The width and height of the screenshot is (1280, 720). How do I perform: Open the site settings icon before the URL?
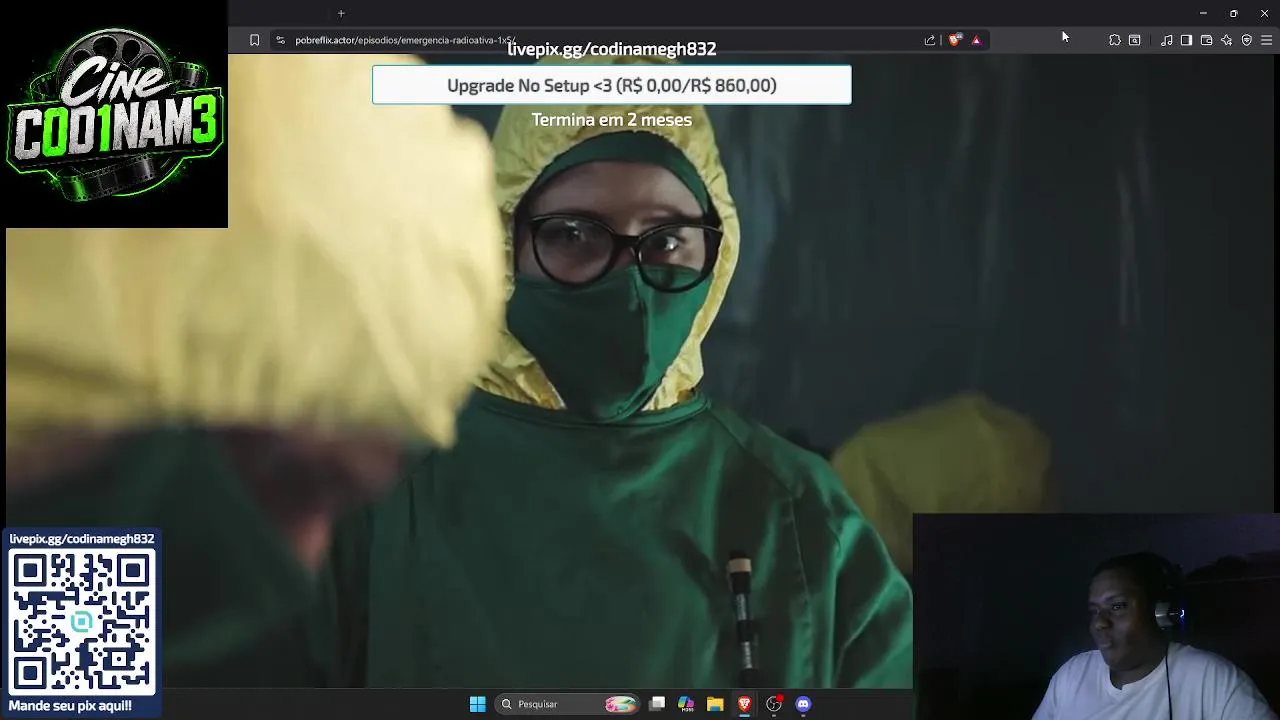click(280, 40)
